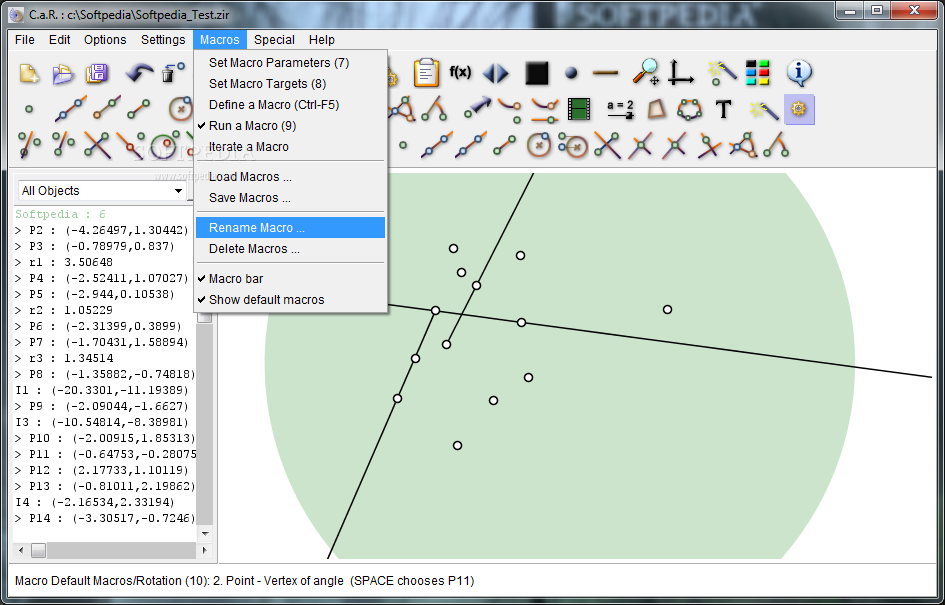Open the clipboard comment icon
The image size is (945, 605).
(426, 73)
